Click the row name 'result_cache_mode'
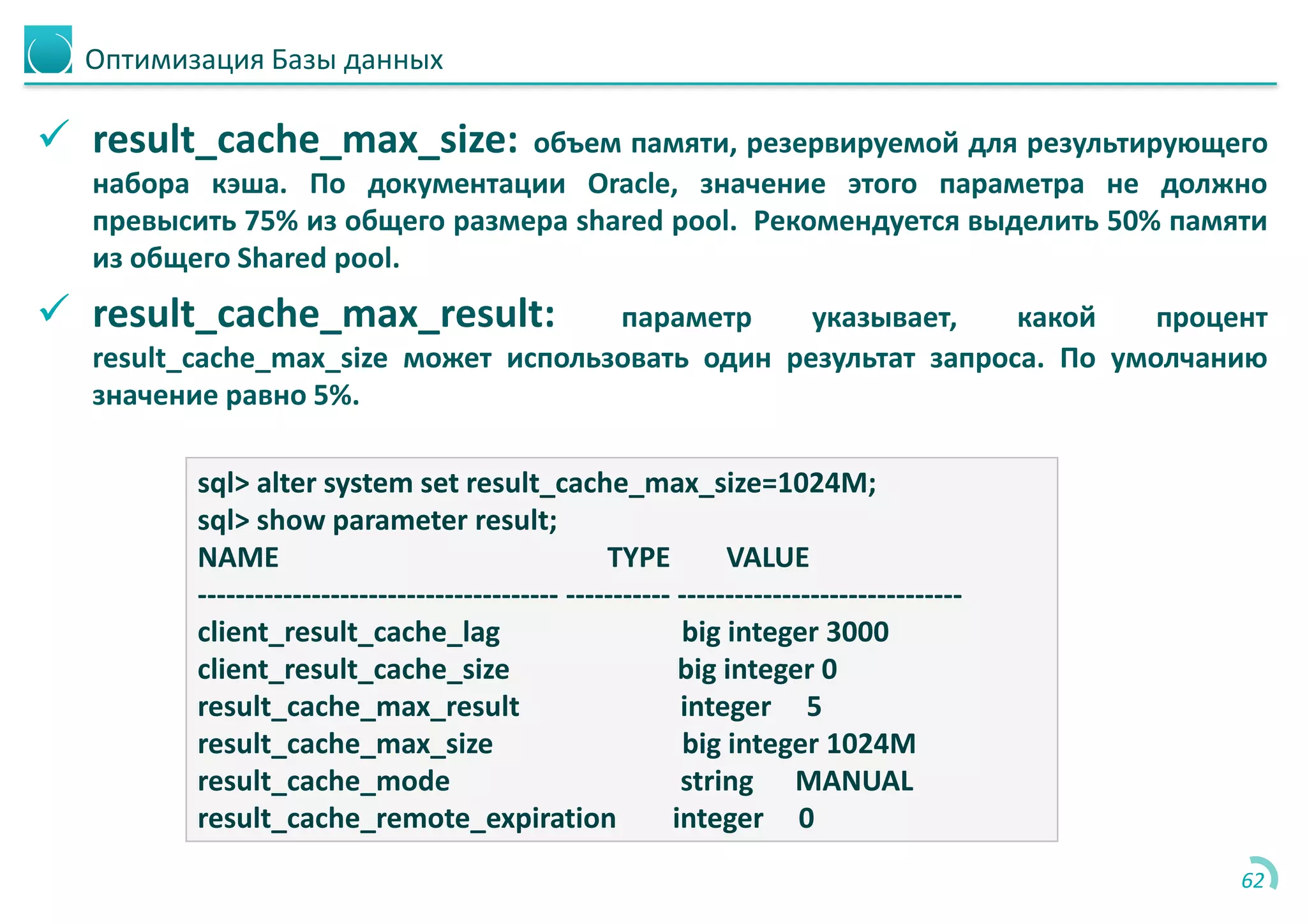 324,782
